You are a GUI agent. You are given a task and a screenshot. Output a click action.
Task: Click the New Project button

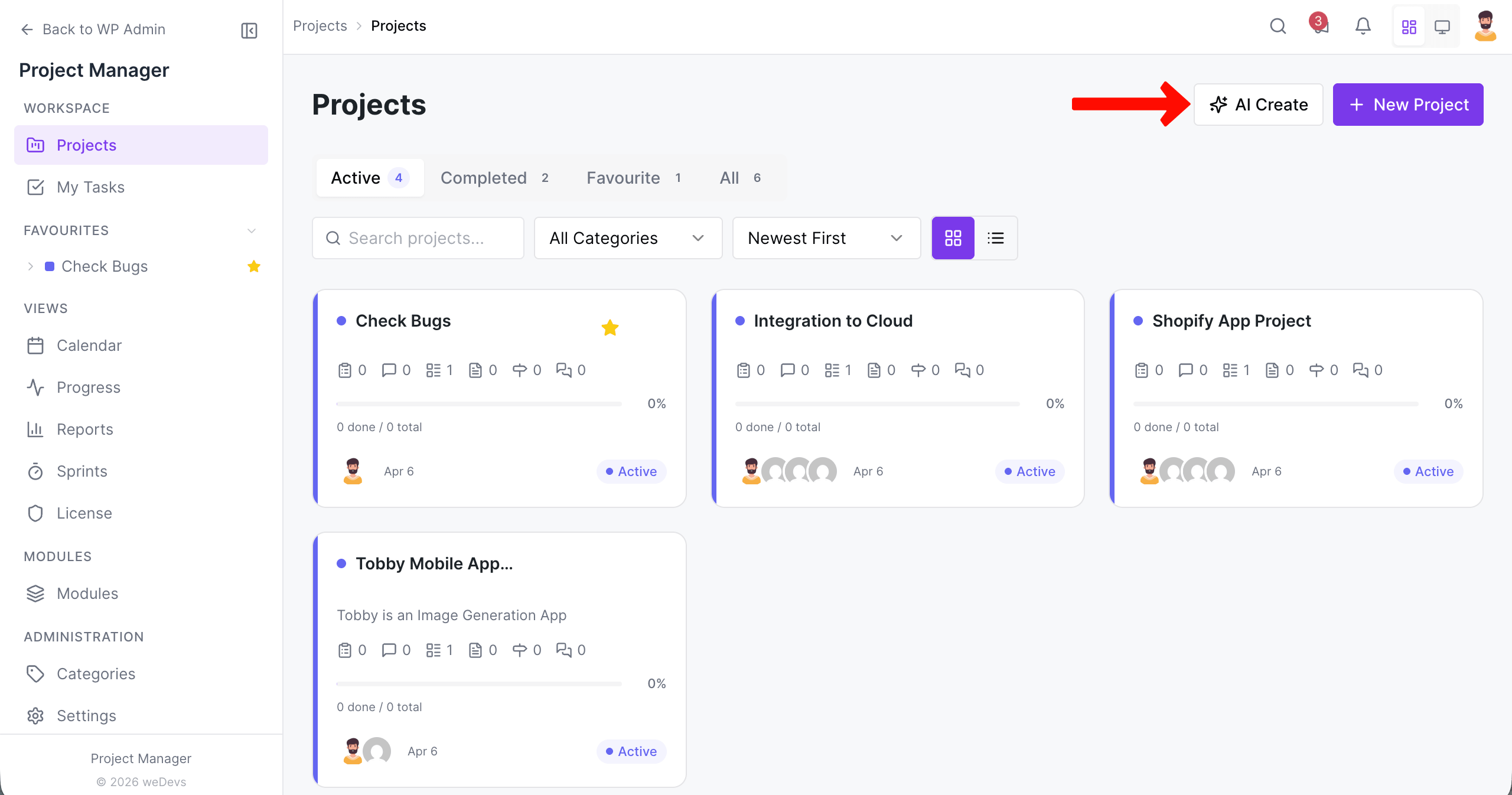(x=1408, y=105)
